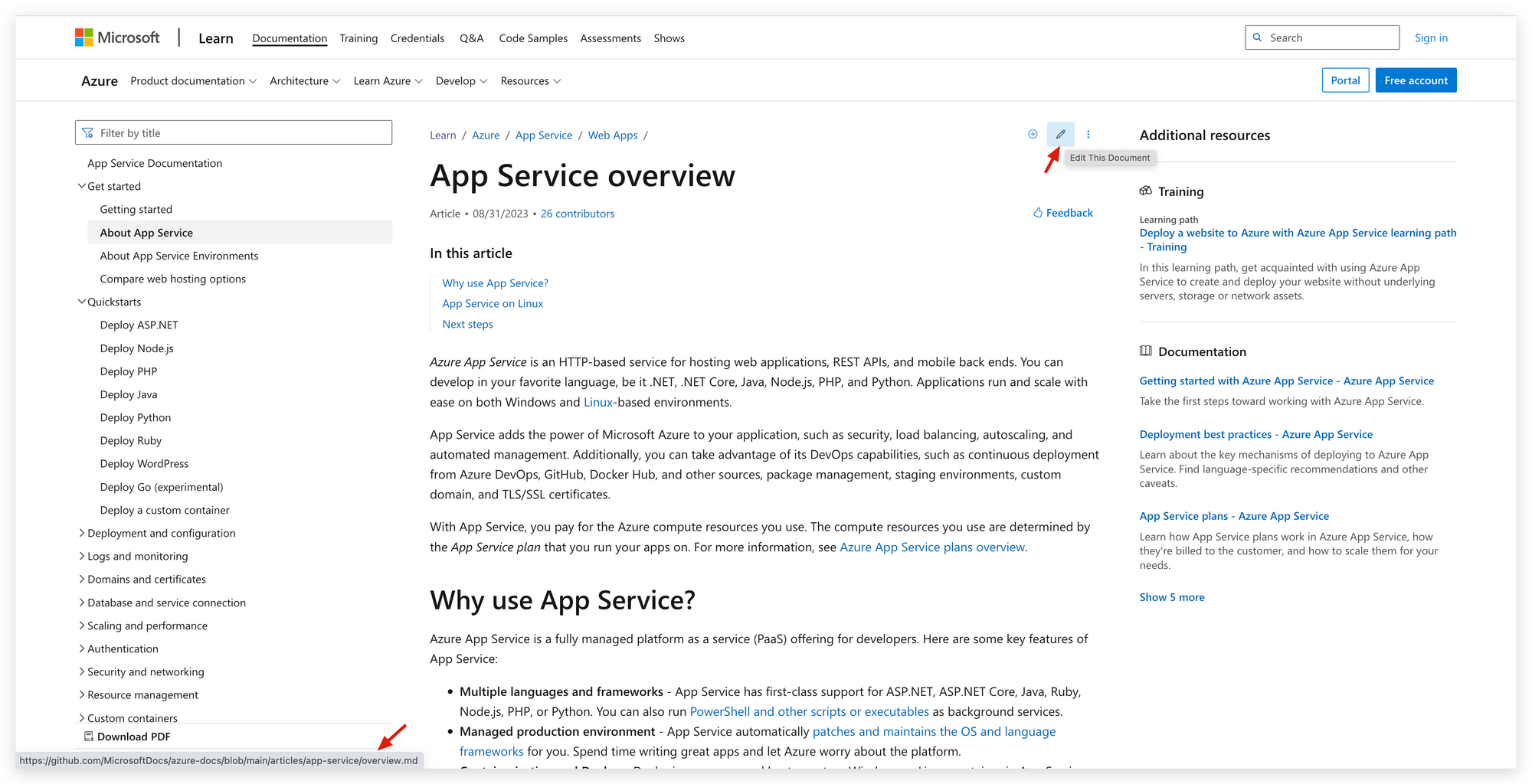Click the Edit This Document pencil icon
This screenshot has width=1532, height=784.
click(1060, 134)
